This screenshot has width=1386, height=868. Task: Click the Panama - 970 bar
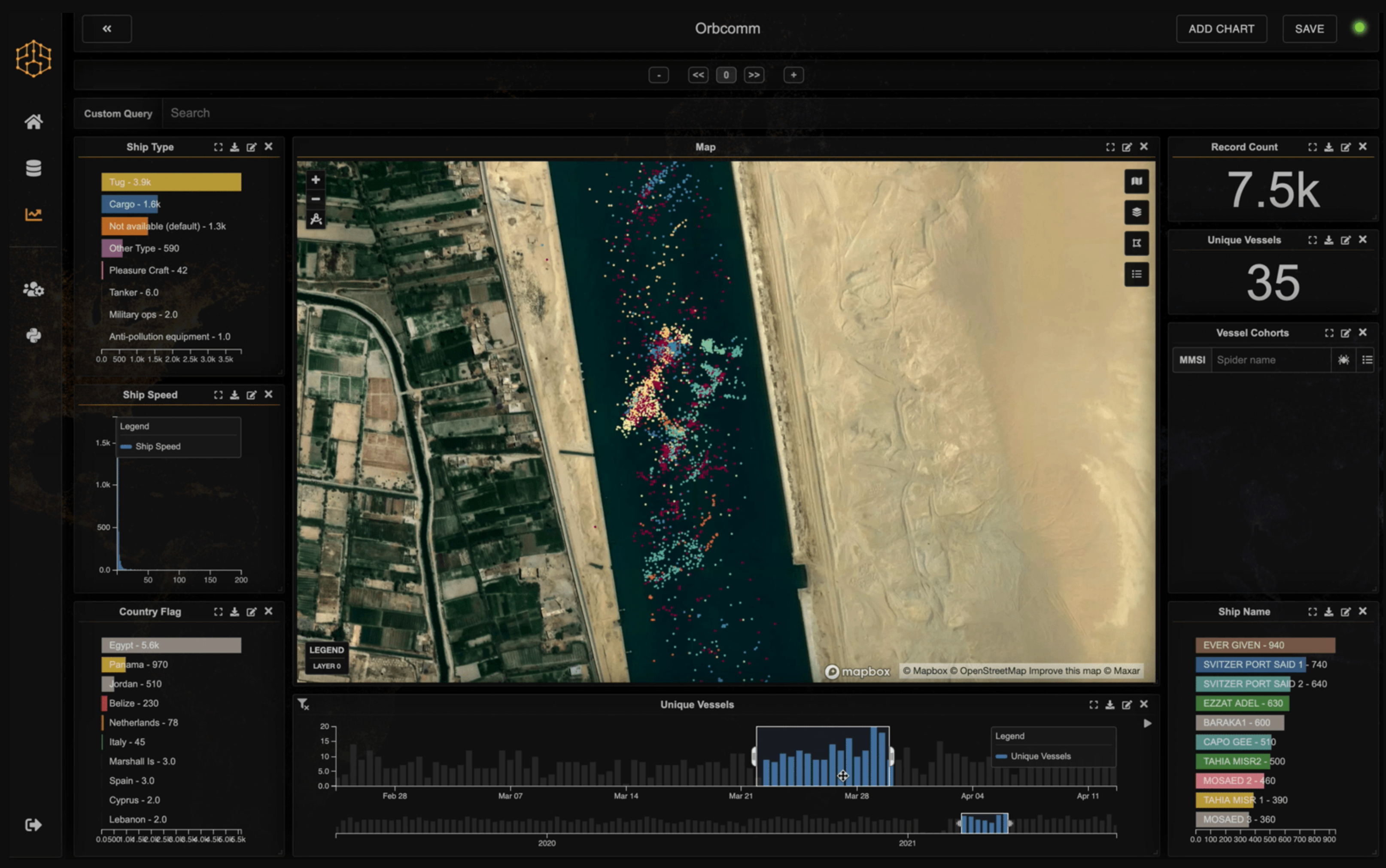pos(114,665)
